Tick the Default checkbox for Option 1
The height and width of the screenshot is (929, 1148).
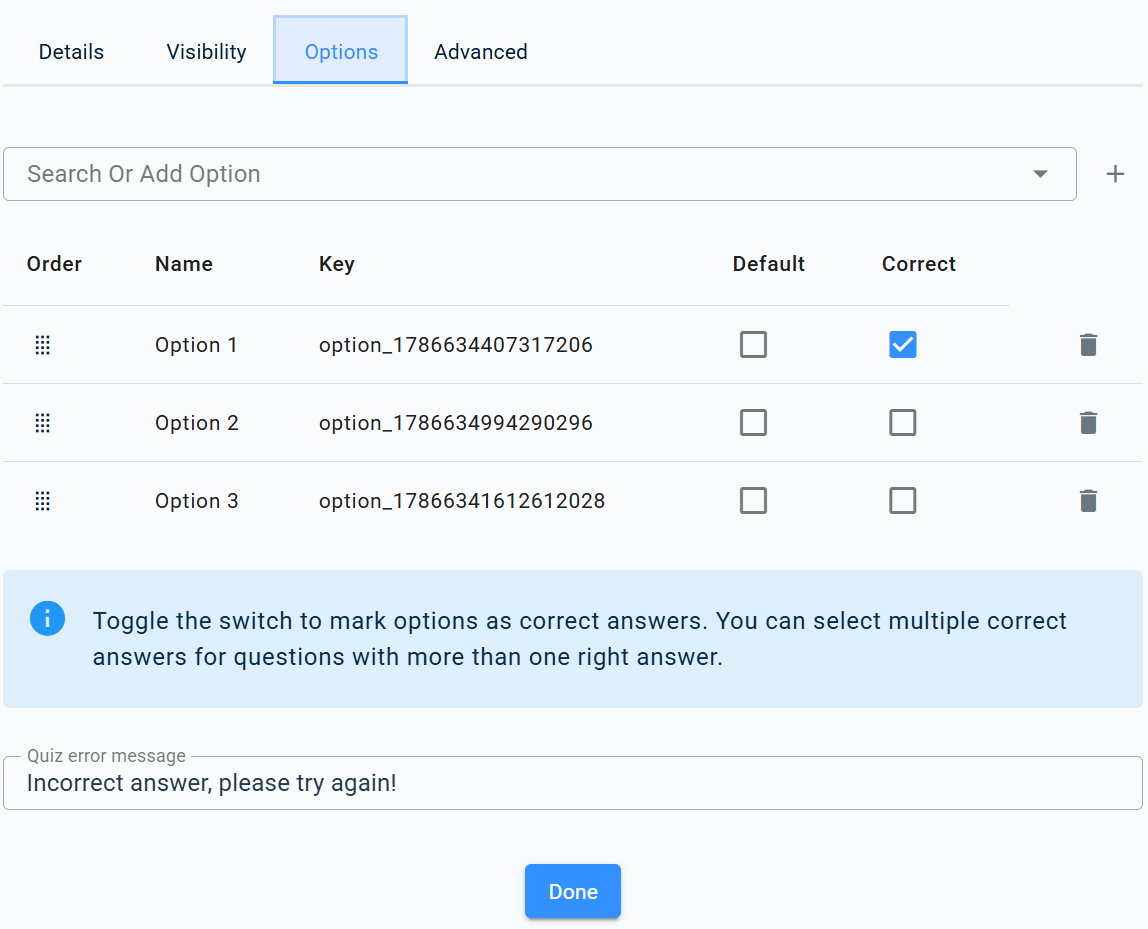(x=753, y=345)
